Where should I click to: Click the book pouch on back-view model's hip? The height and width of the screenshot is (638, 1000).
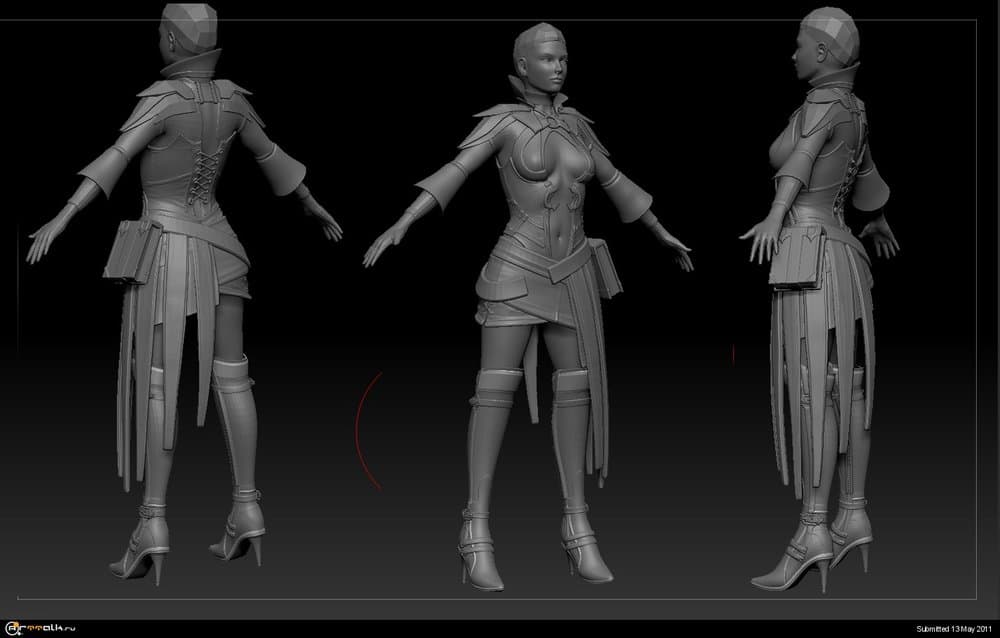[x=132, y=250]
